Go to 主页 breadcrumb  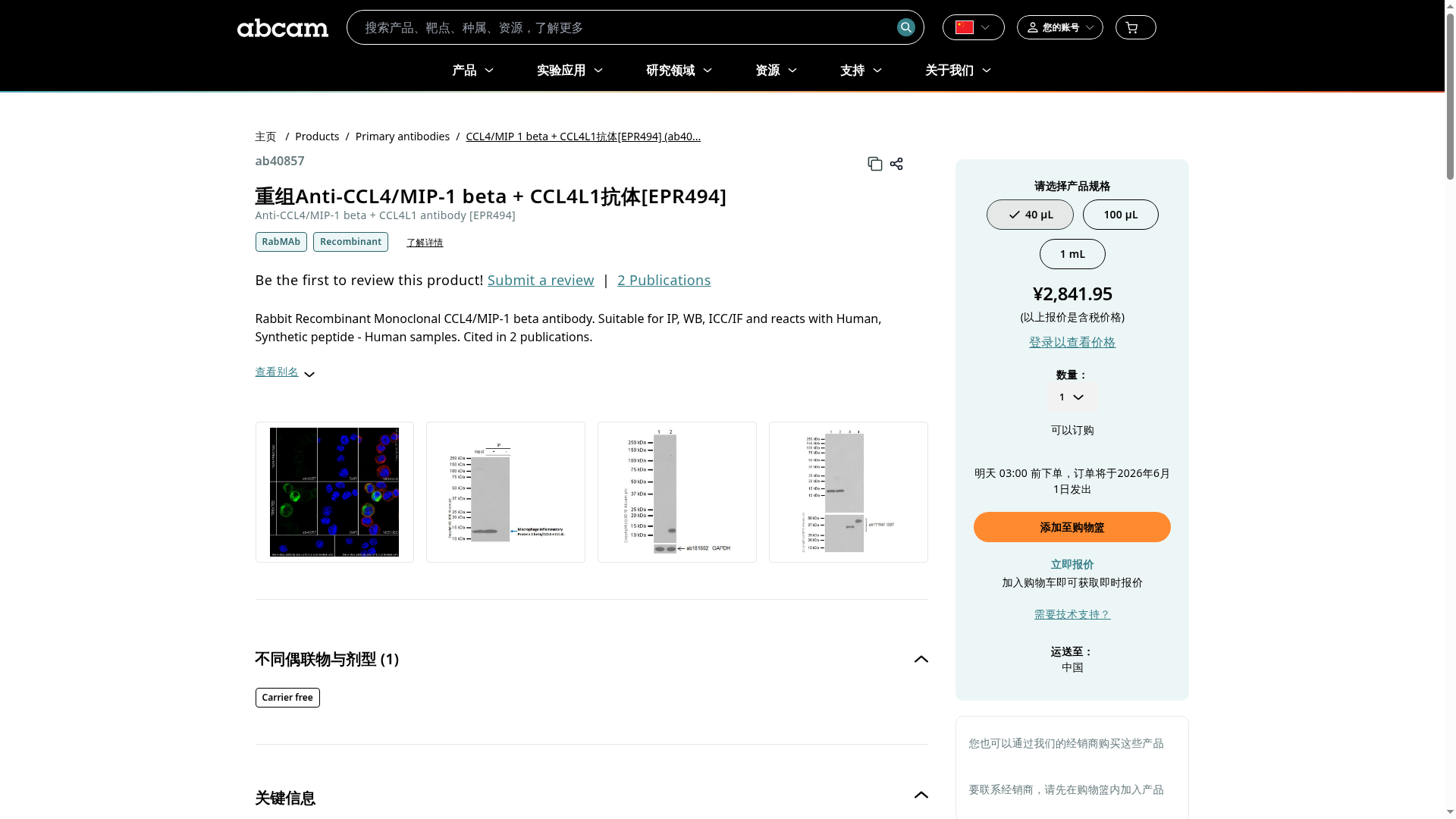[x=265, y=136]
